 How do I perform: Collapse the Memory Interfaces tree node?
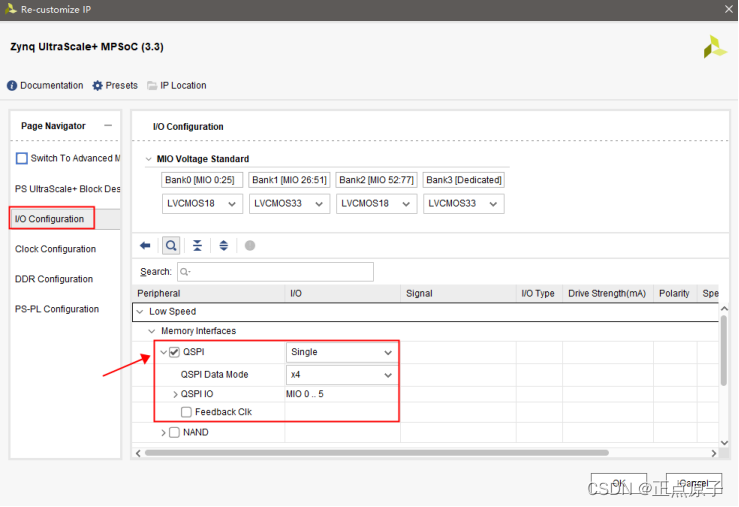pos(152,331)
